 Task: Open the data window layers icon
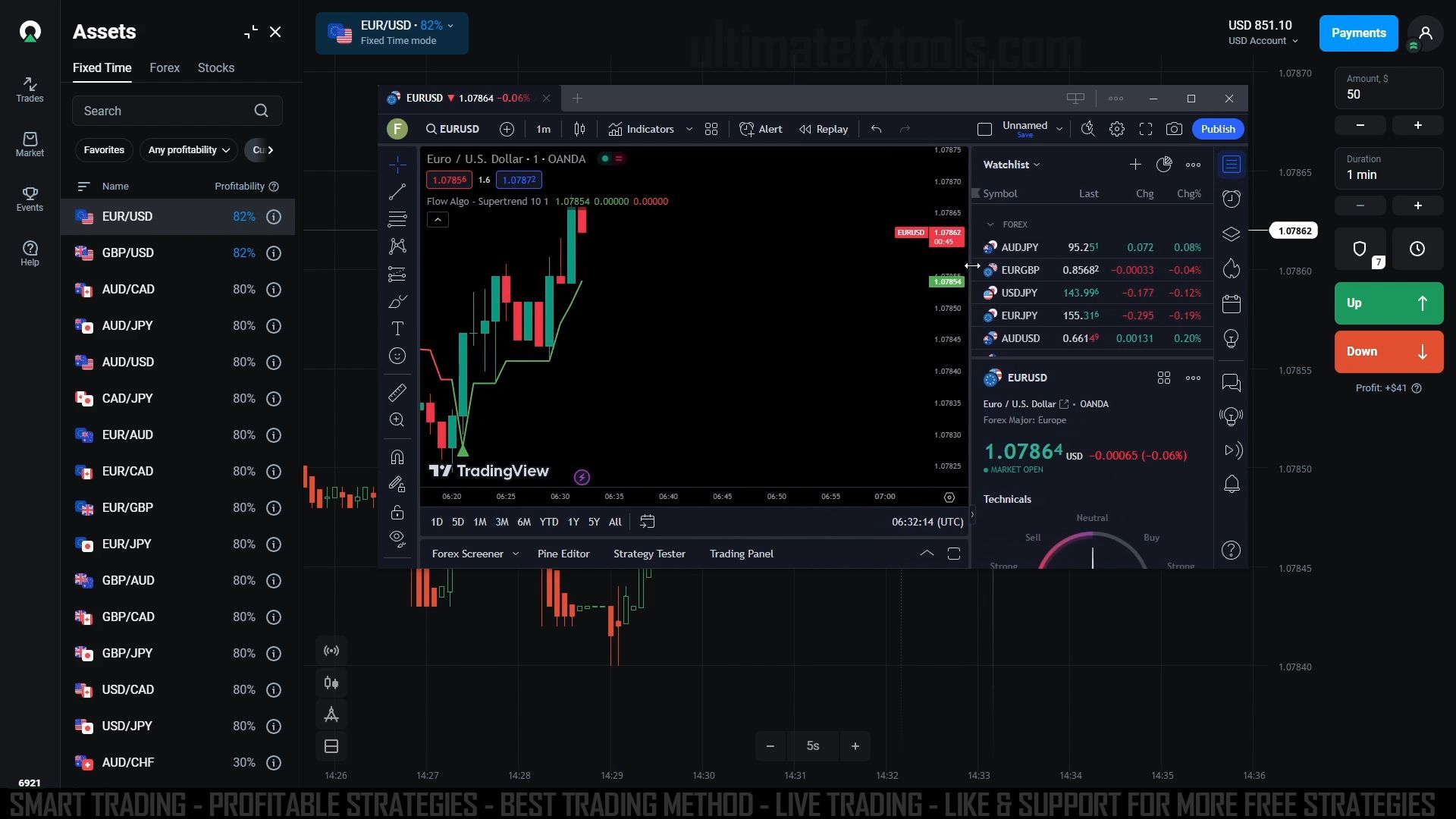click(1232, 234)
